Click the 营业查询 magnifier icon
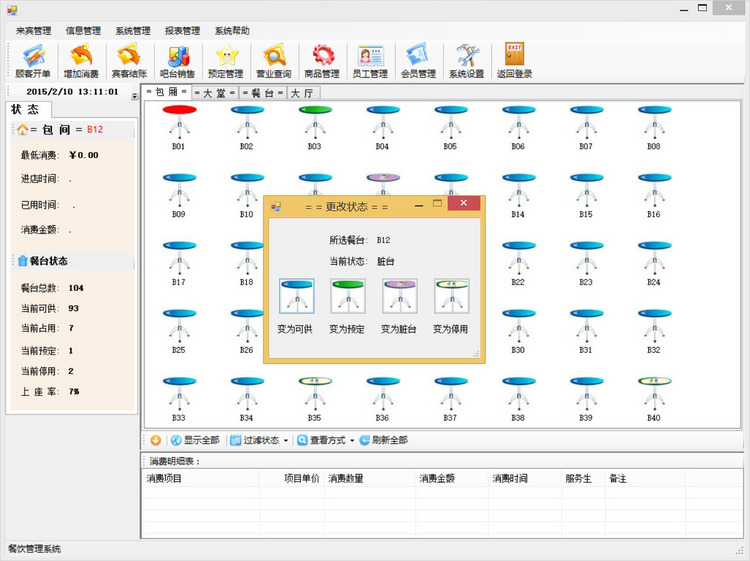This screenshot has height=561, width=750. [x=273, y=59]
